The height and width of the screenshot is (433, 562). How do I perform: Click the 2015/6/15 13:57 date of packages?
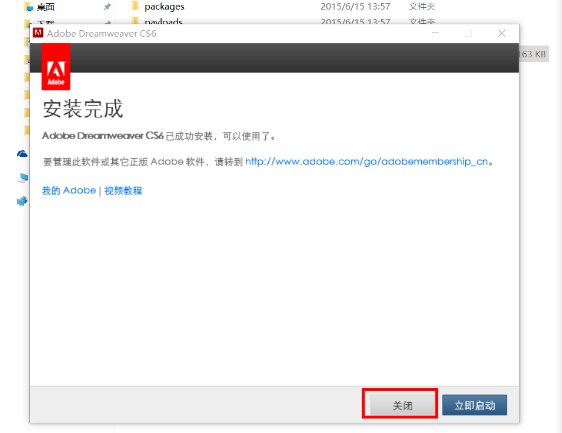[355, 6]
